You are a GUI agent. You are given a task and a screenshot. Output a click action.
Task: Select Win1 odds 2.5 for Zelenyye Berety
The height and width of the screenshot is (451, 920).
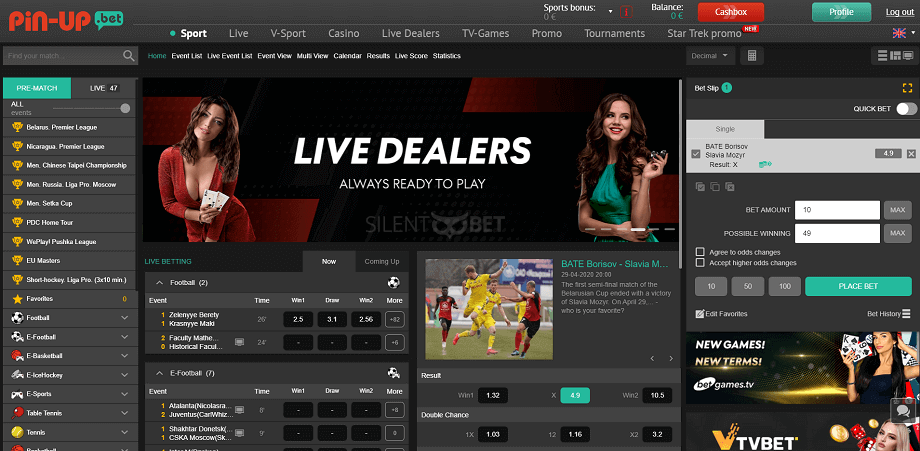pos(298,319)
